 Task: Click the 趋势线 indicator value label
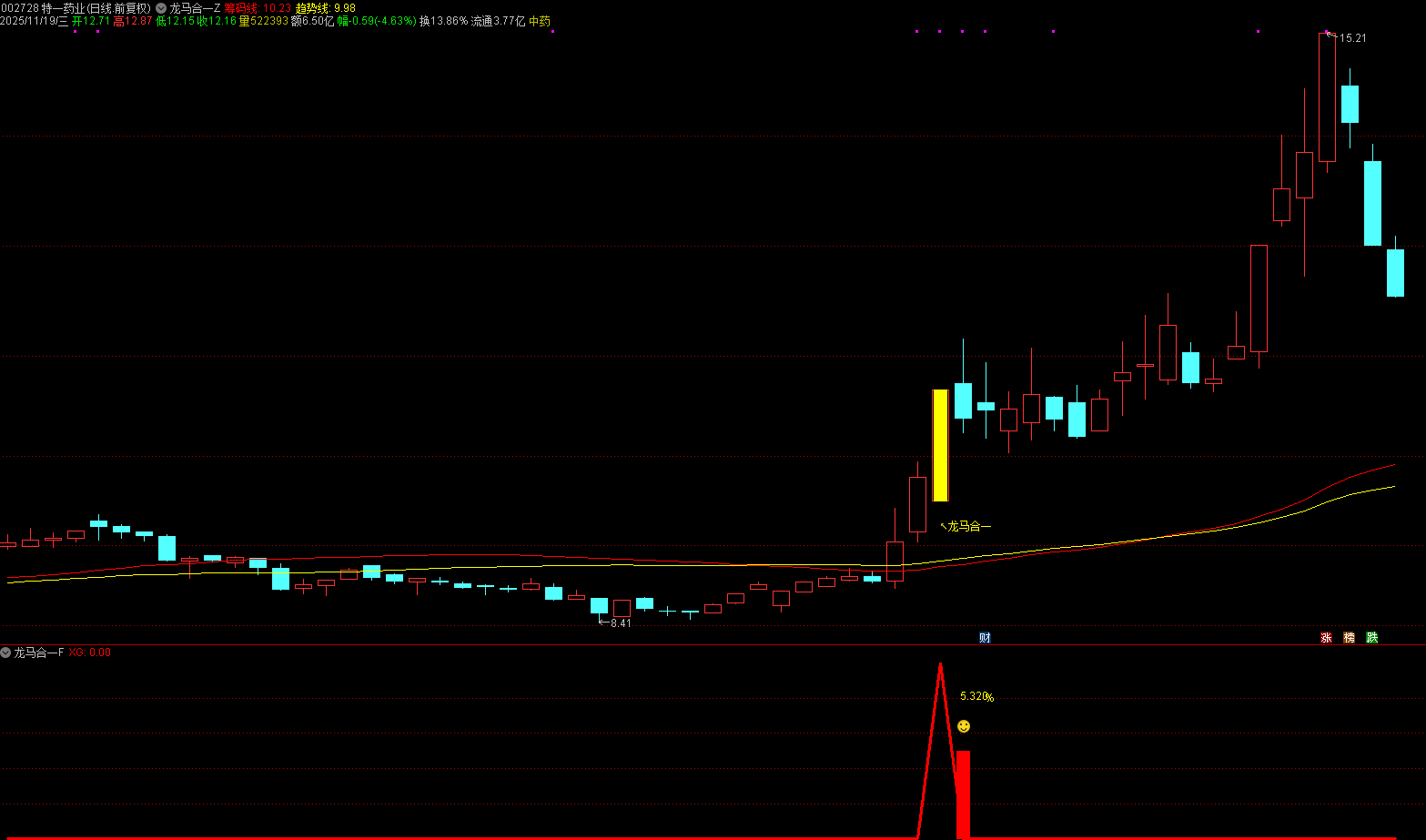coord(326,8)
